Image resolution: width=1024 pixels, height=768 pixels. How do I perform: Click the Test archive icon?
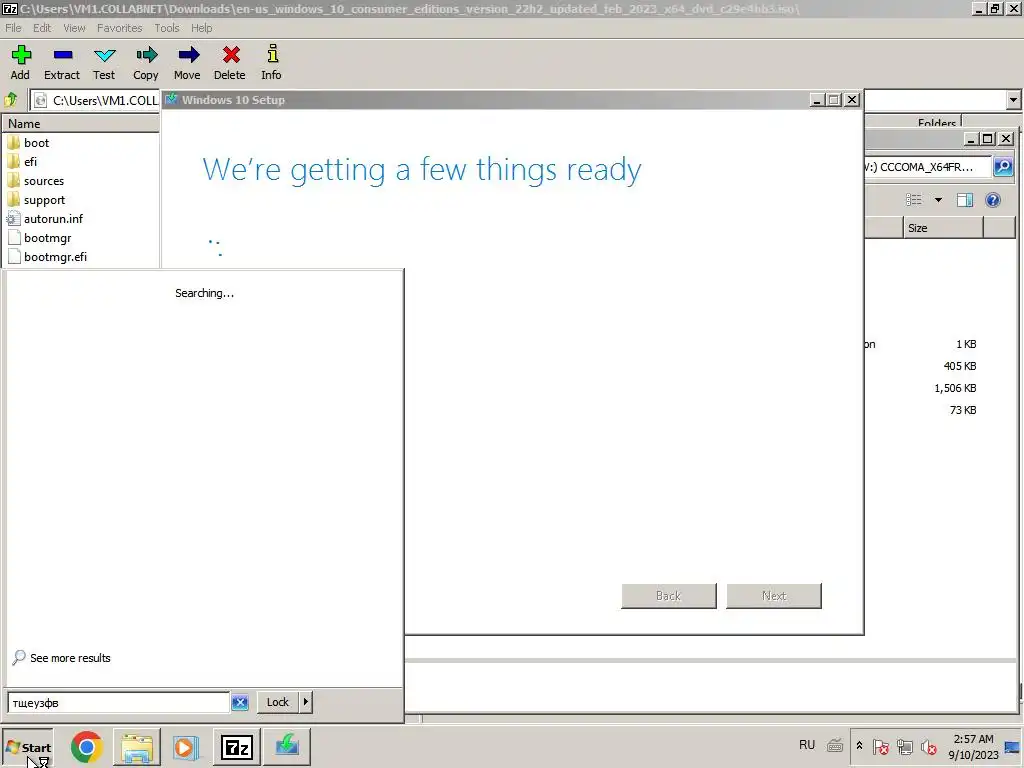104,63
